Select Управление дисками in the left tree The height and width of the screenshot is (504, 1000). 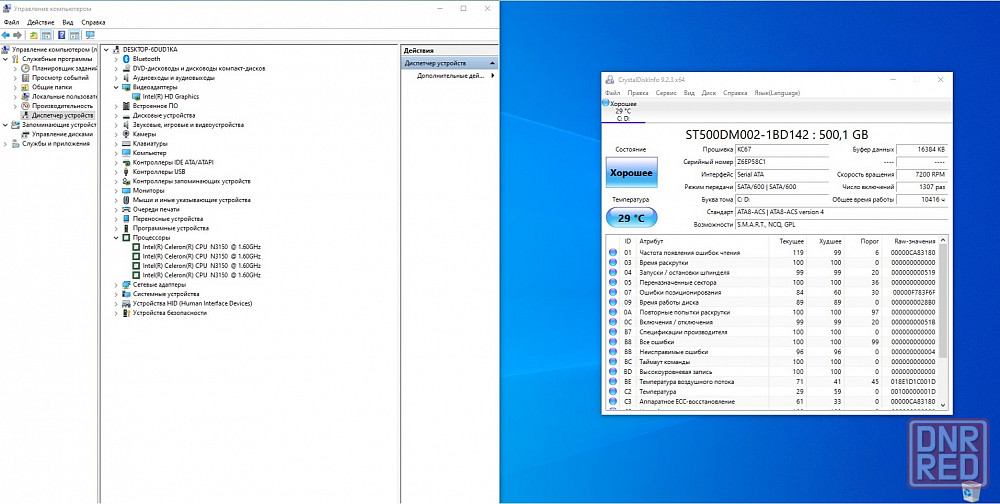click(62, 134)
